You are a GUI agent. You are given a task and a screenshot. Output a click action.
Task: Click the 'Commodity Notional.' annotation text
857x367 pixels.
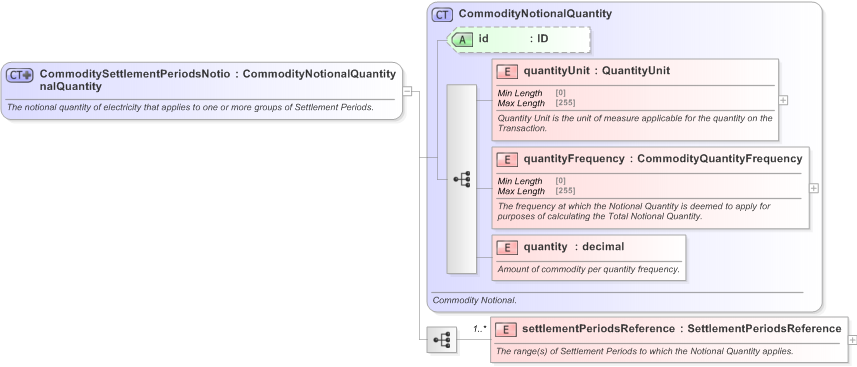click(x=474, y=300)
